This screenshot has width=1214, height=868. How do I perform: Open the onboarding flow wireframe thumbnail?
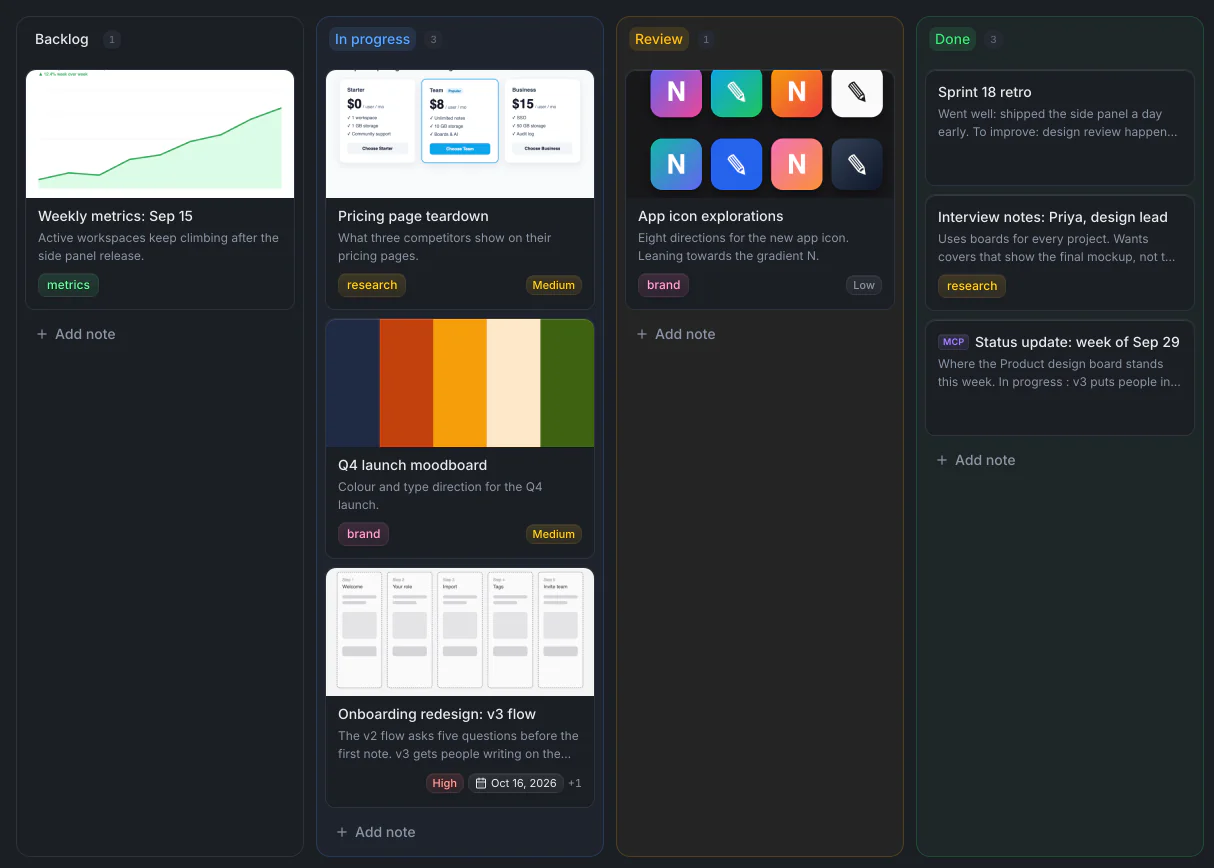coord(460,632)
